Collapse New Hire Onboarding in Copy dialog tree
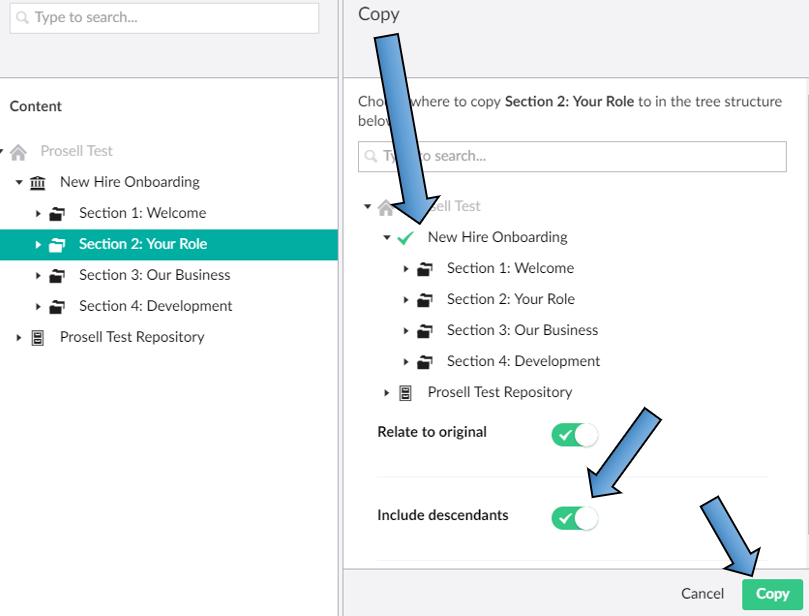The image size is (809, 616). [386, 238]
